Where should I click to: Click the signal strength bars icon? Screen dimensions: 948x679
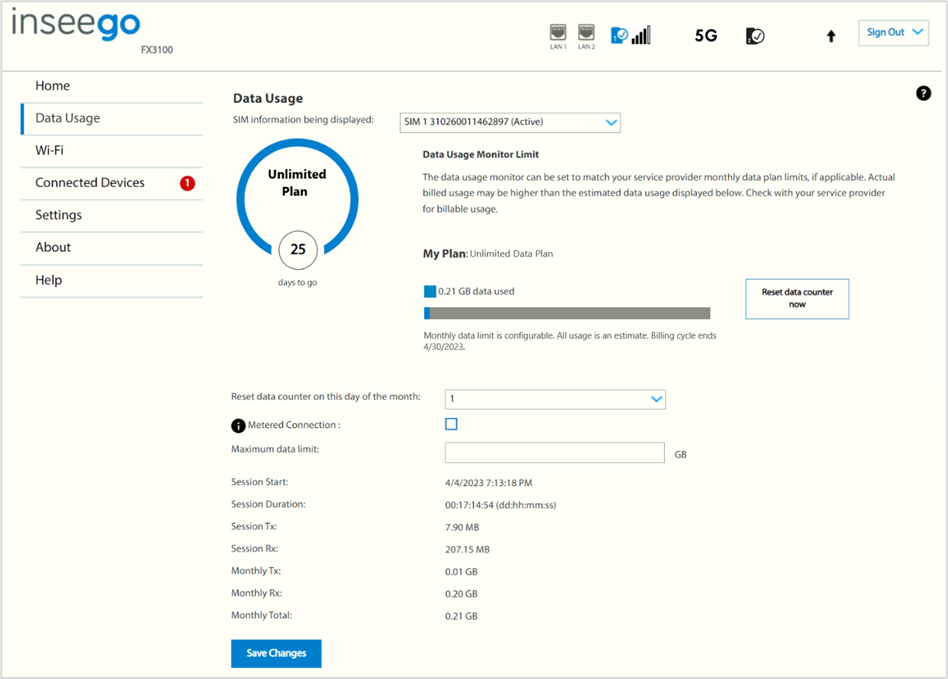641,35
